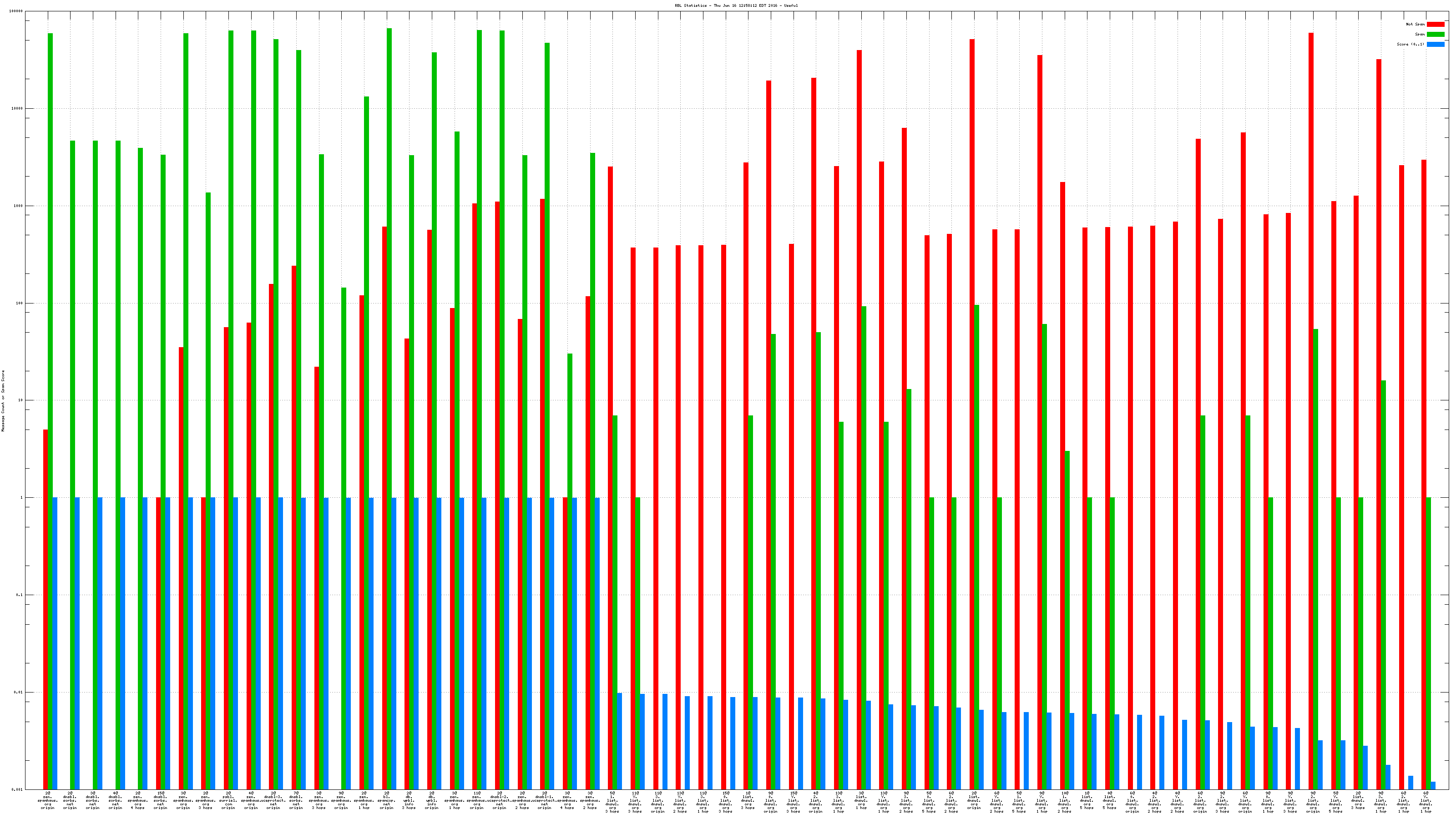This screenshot has width=1456, height=819.
Task: Click the RBL Statistics chart title
Action: click(736, 5)
